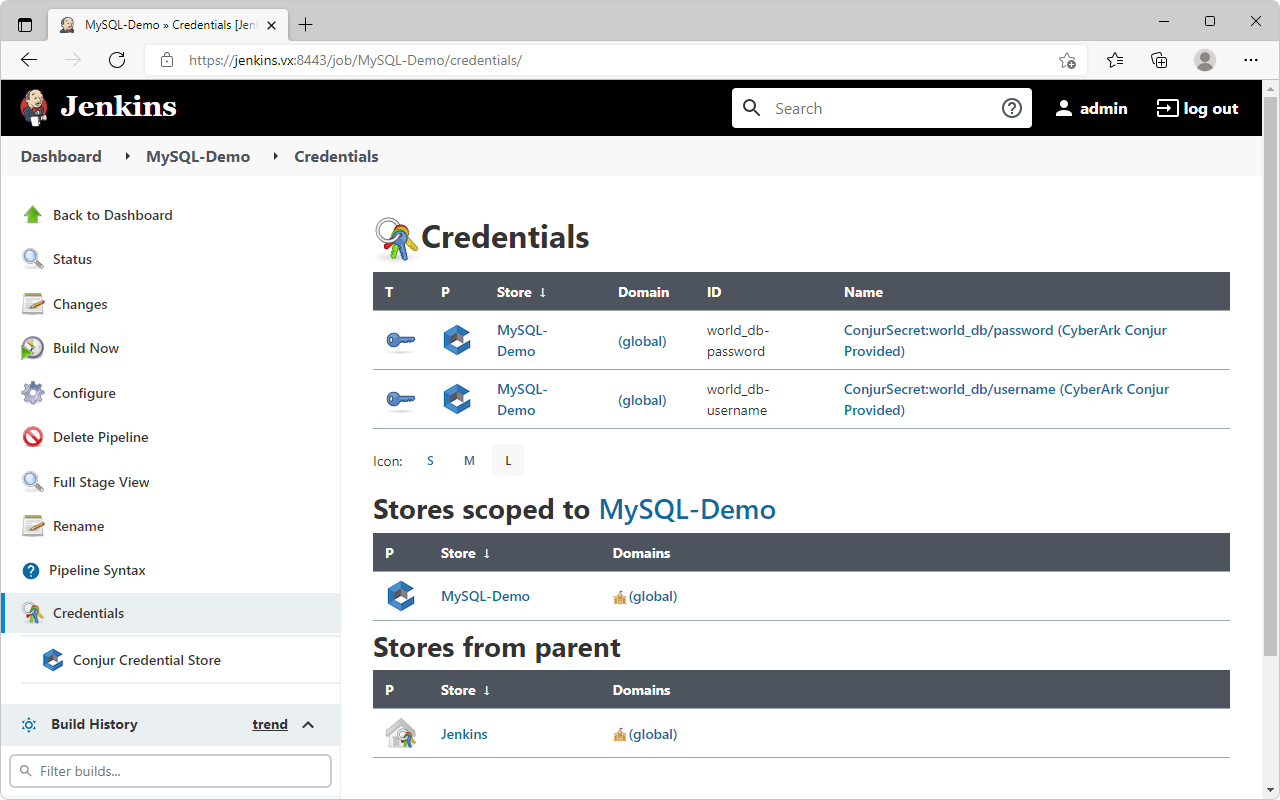Open Conjur Credential Store sidebar item
The width and height of the screenshot is (1280, 800).
pos(147,660)
